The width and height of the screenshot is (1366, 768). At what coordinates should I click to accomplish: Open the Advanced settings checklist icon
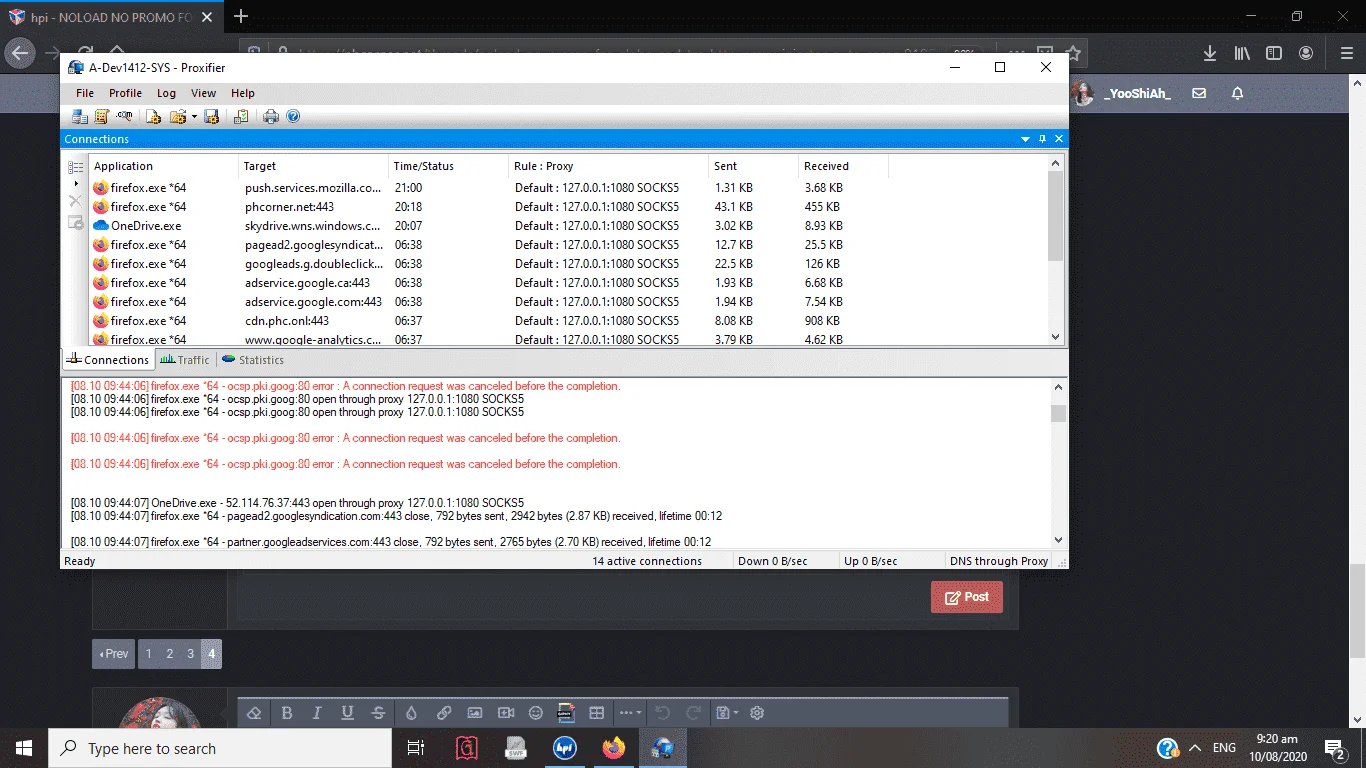(241, 117)
